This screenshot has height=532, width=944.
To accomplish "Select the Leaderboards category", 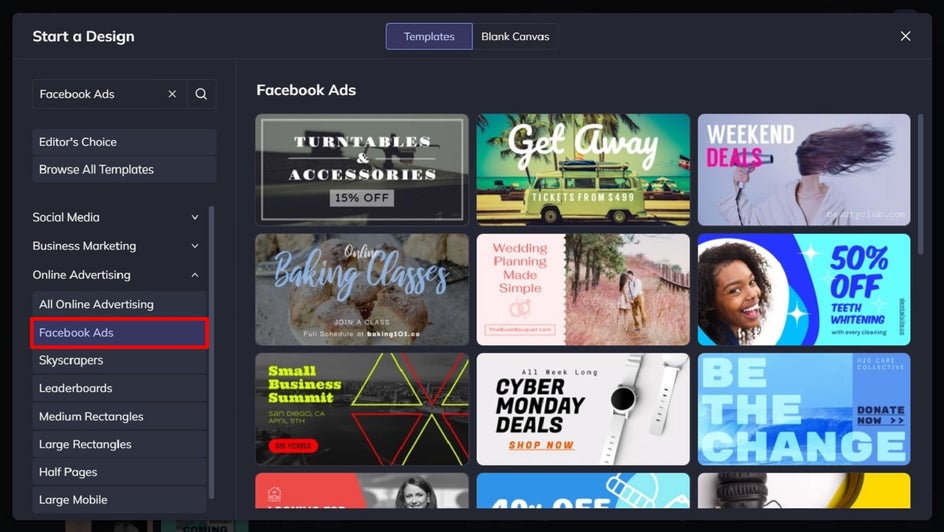I will (119, 388).
